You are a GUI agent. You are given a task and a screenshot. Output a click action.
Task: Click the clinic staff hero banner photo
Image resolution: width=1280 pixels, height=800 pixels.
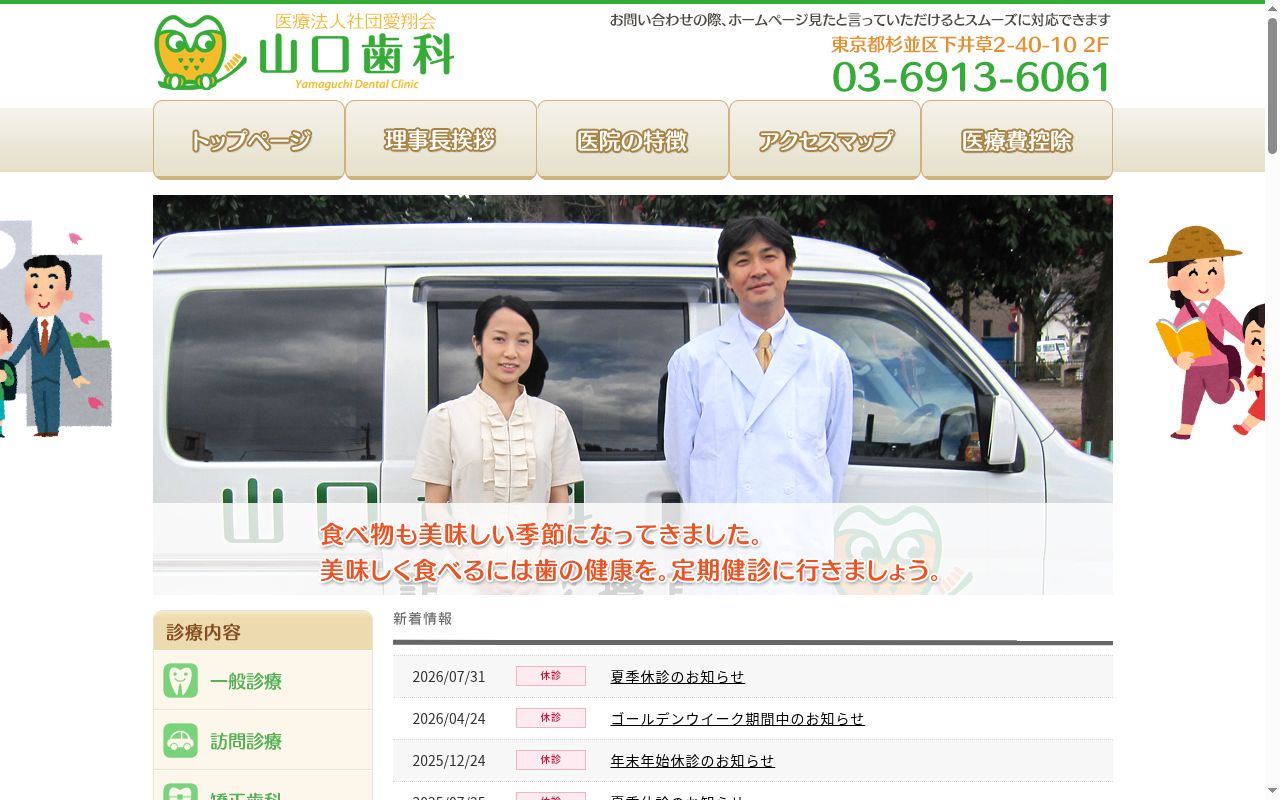click(633, 395)
